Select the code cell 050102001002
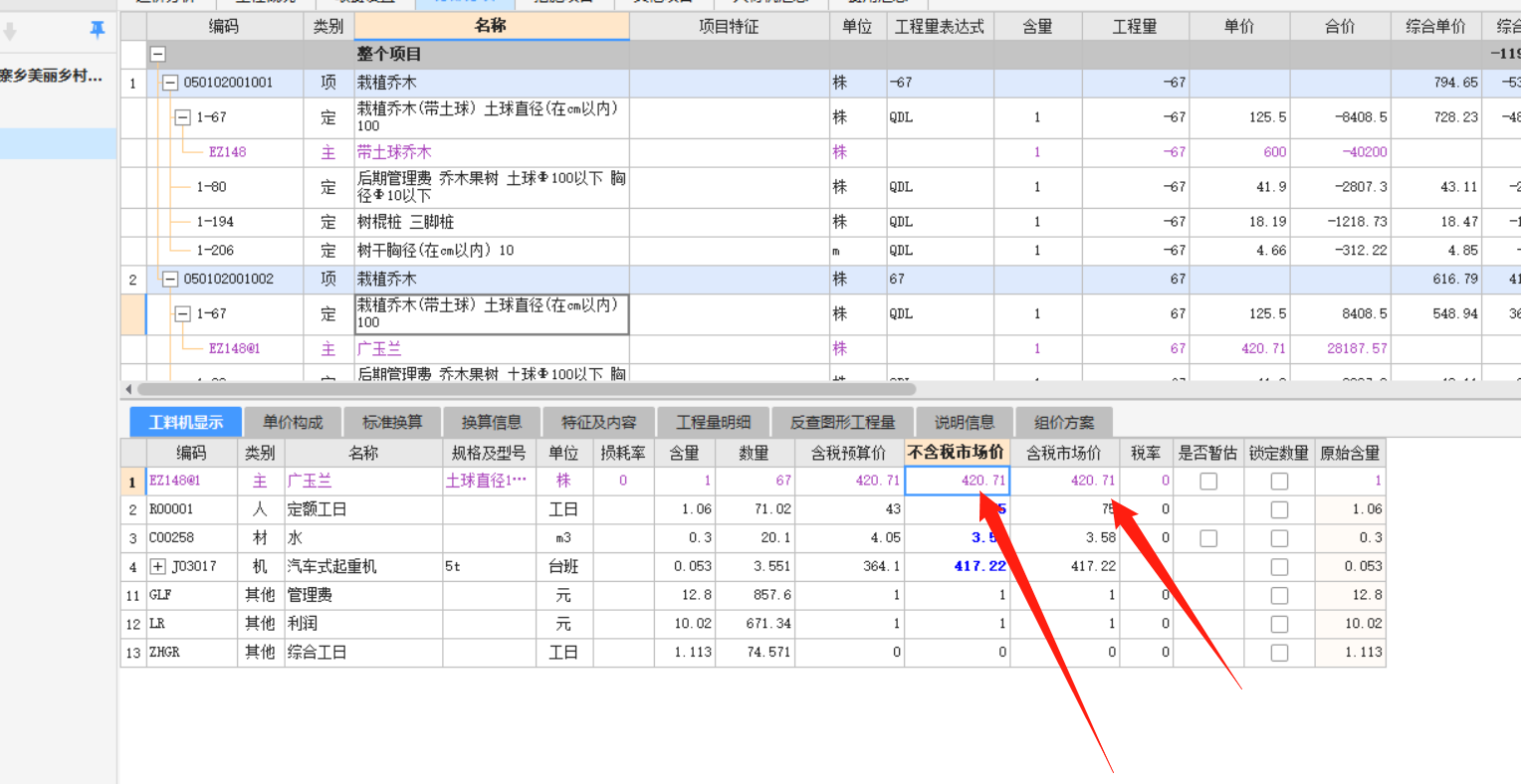The height and width of the screenshot is (784, 1521). (228, 280)
